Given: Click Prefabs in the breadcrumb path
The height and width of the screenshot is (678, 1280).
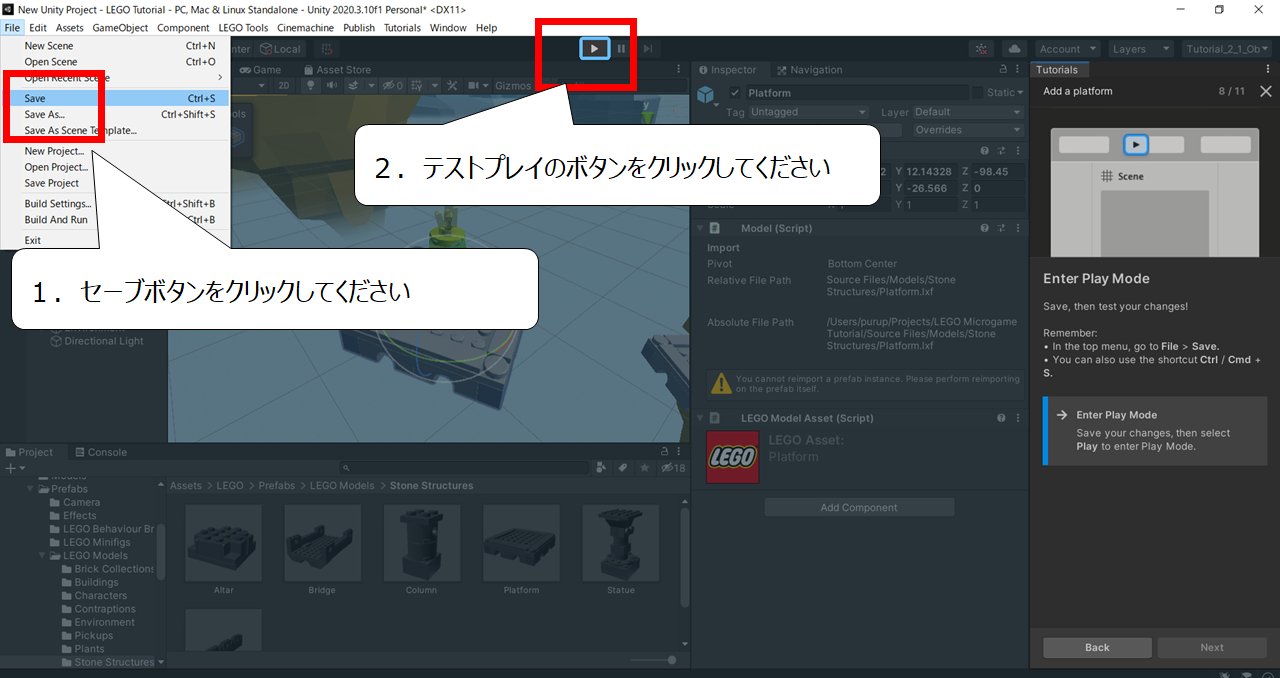Looking at the screenshot, I should [277, 485].
